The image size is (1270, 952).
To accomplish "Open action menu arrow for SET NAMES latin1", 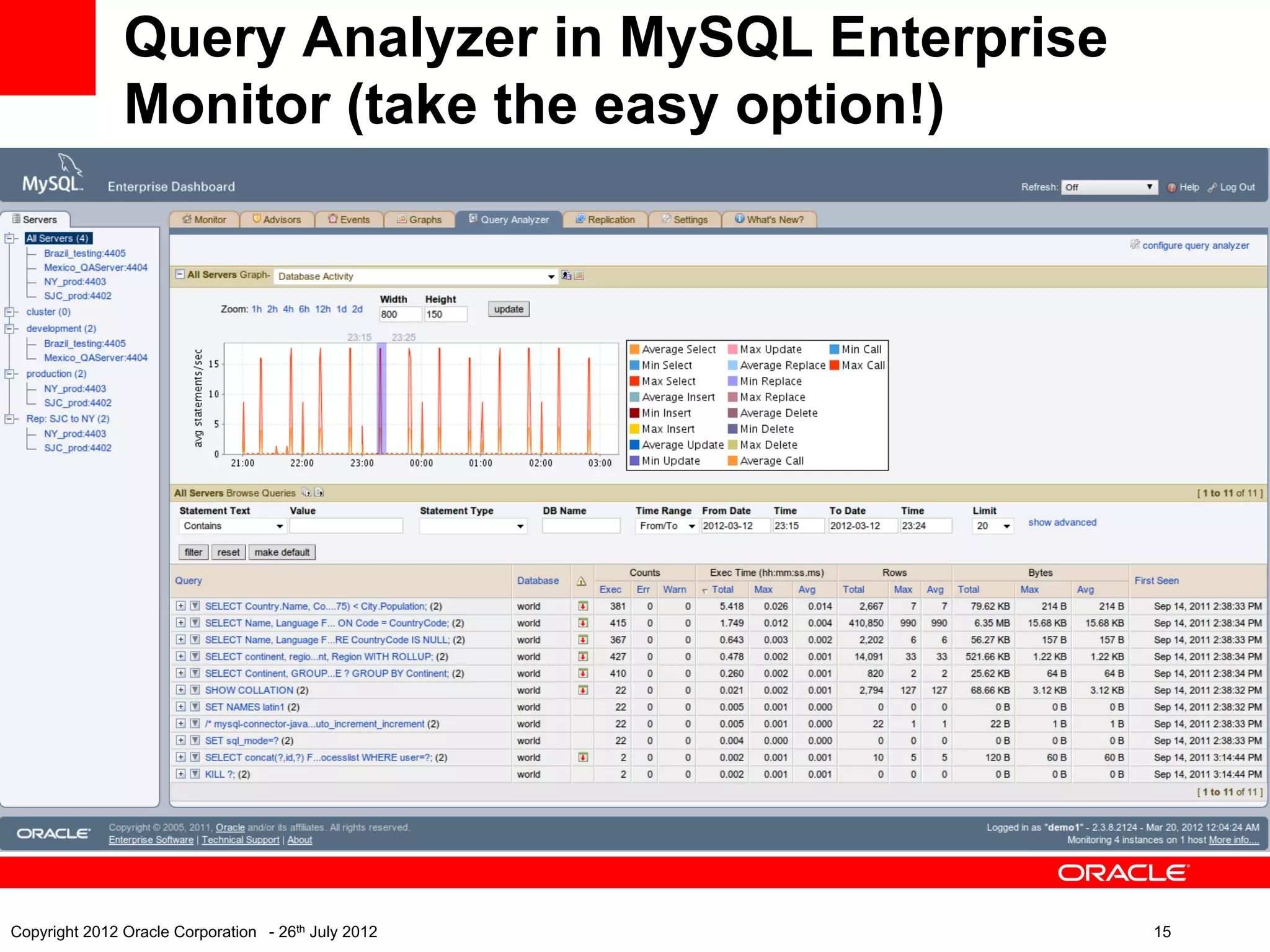I will point(195,707).
